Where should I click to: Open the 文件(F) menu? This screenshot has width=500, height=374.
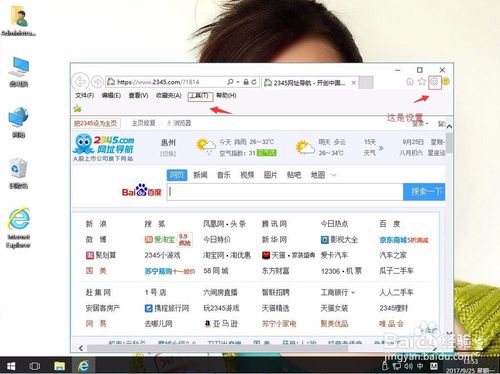click(84, 96)
